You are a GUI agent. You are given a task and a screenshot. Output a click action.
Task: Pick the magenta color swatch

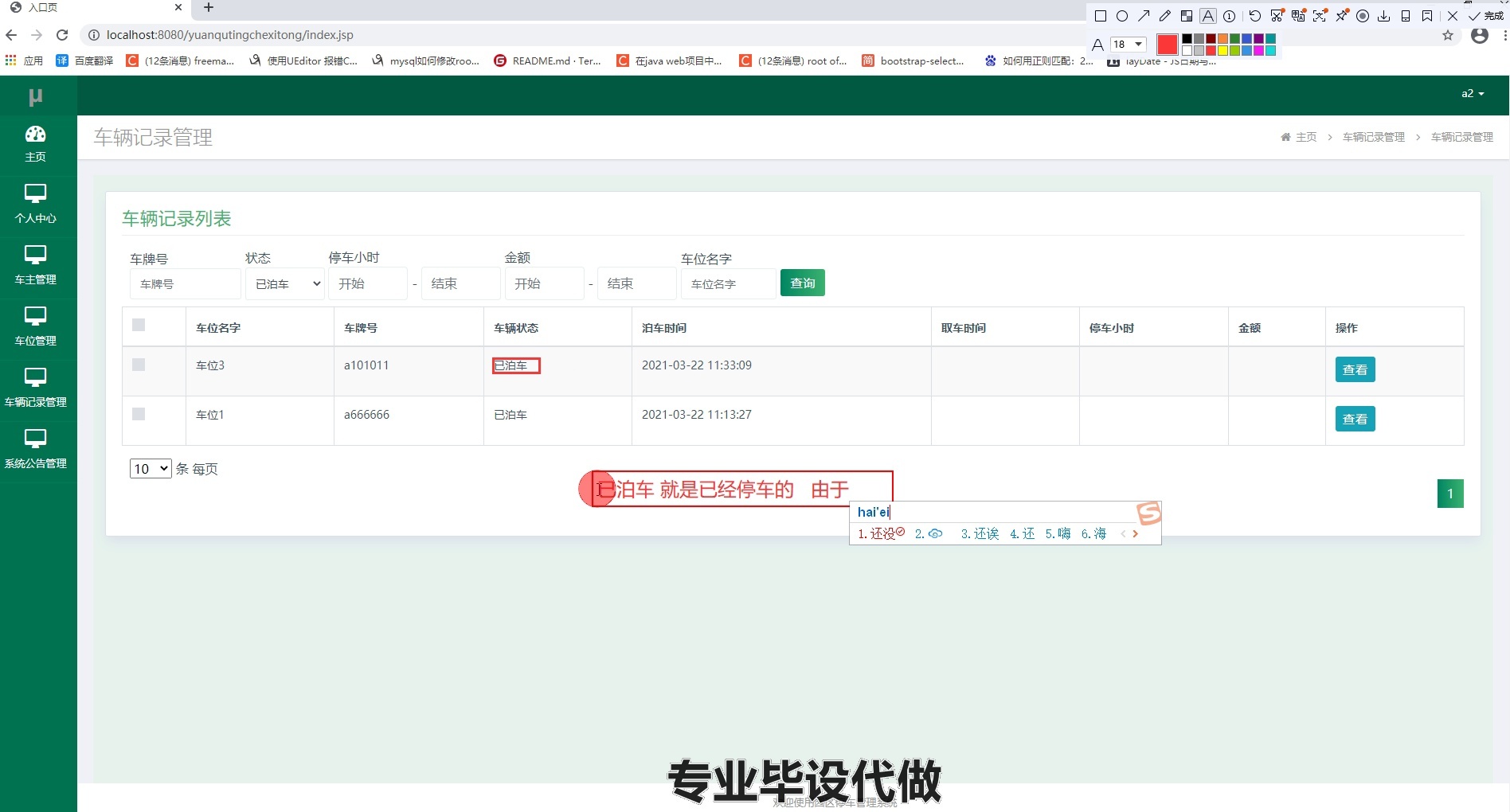[1258, 50]
